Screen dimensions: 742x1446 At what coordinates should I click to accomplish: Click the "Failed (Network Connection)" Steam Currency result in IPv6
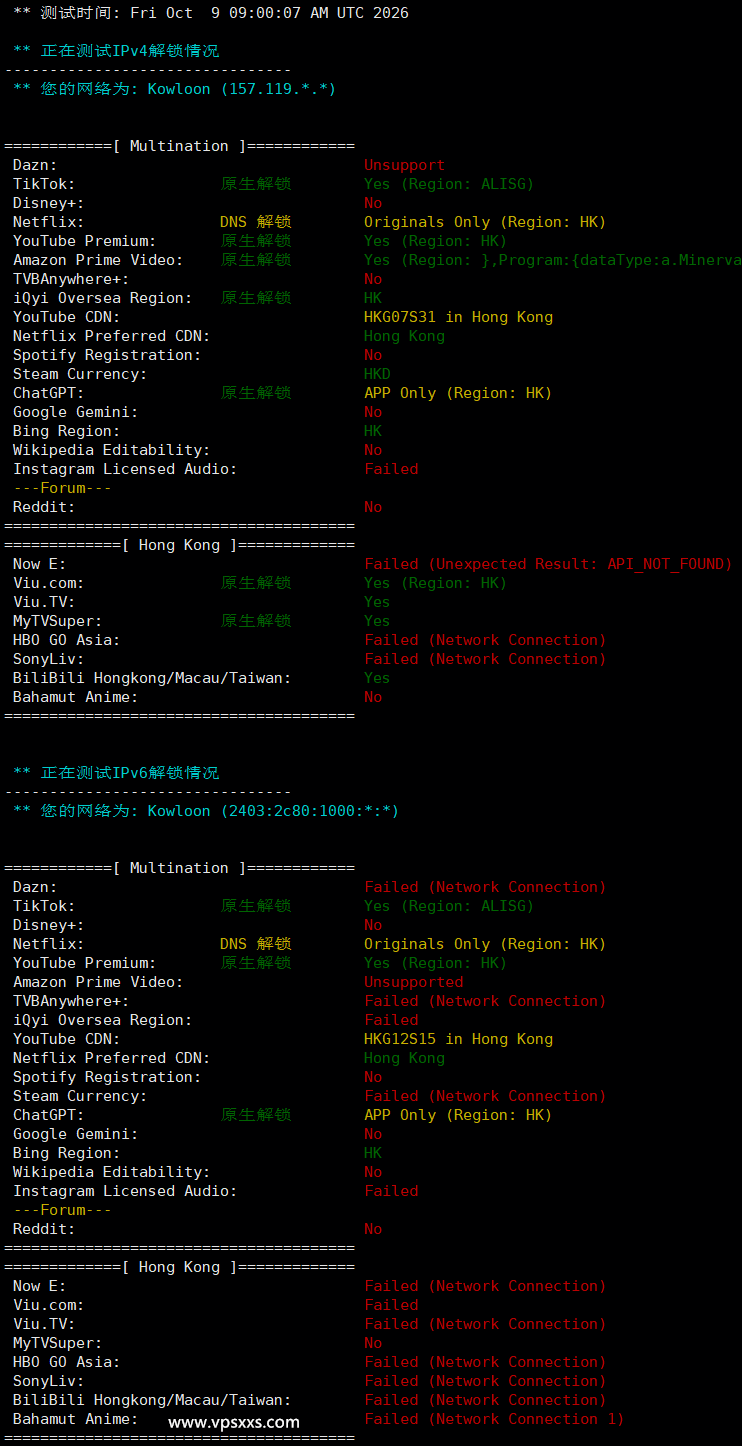pyautogui.click(x=485, y=1096)
